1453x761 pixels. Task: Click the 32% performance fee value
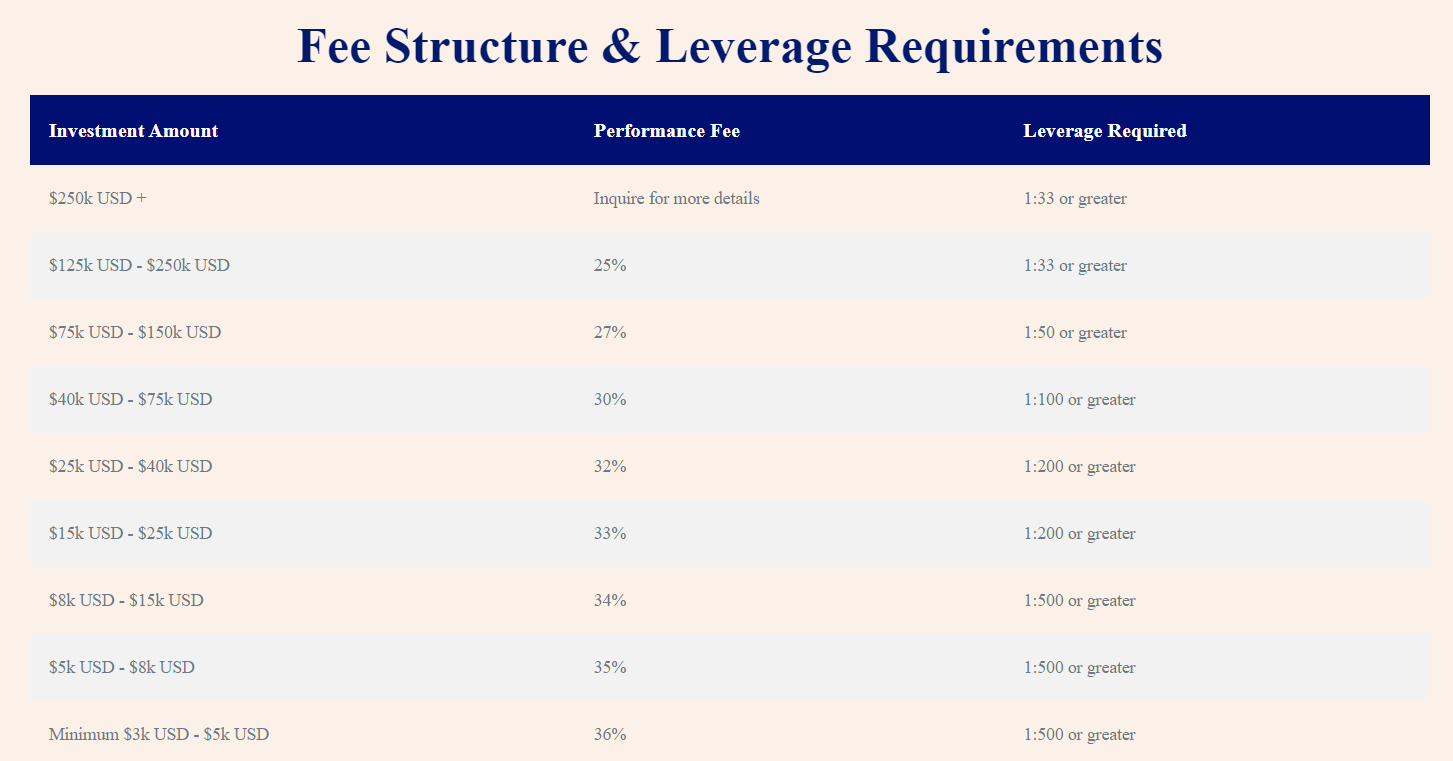[610, 466]
